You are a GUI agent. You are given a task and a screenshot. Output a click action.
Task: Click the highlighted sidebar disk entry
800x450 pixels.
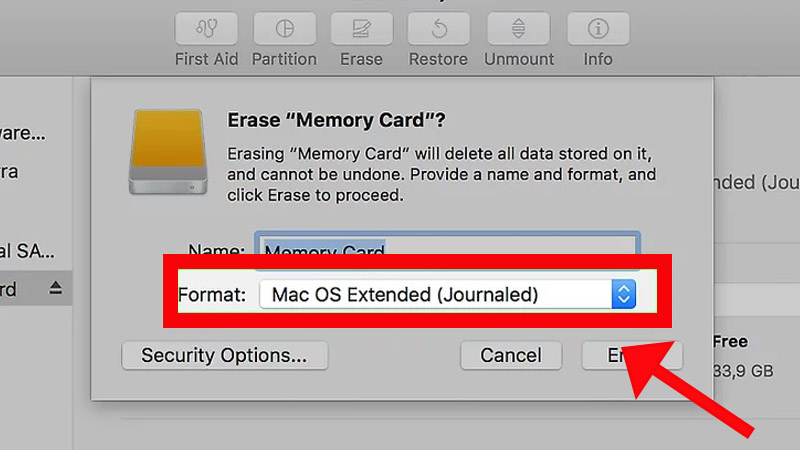20,289
